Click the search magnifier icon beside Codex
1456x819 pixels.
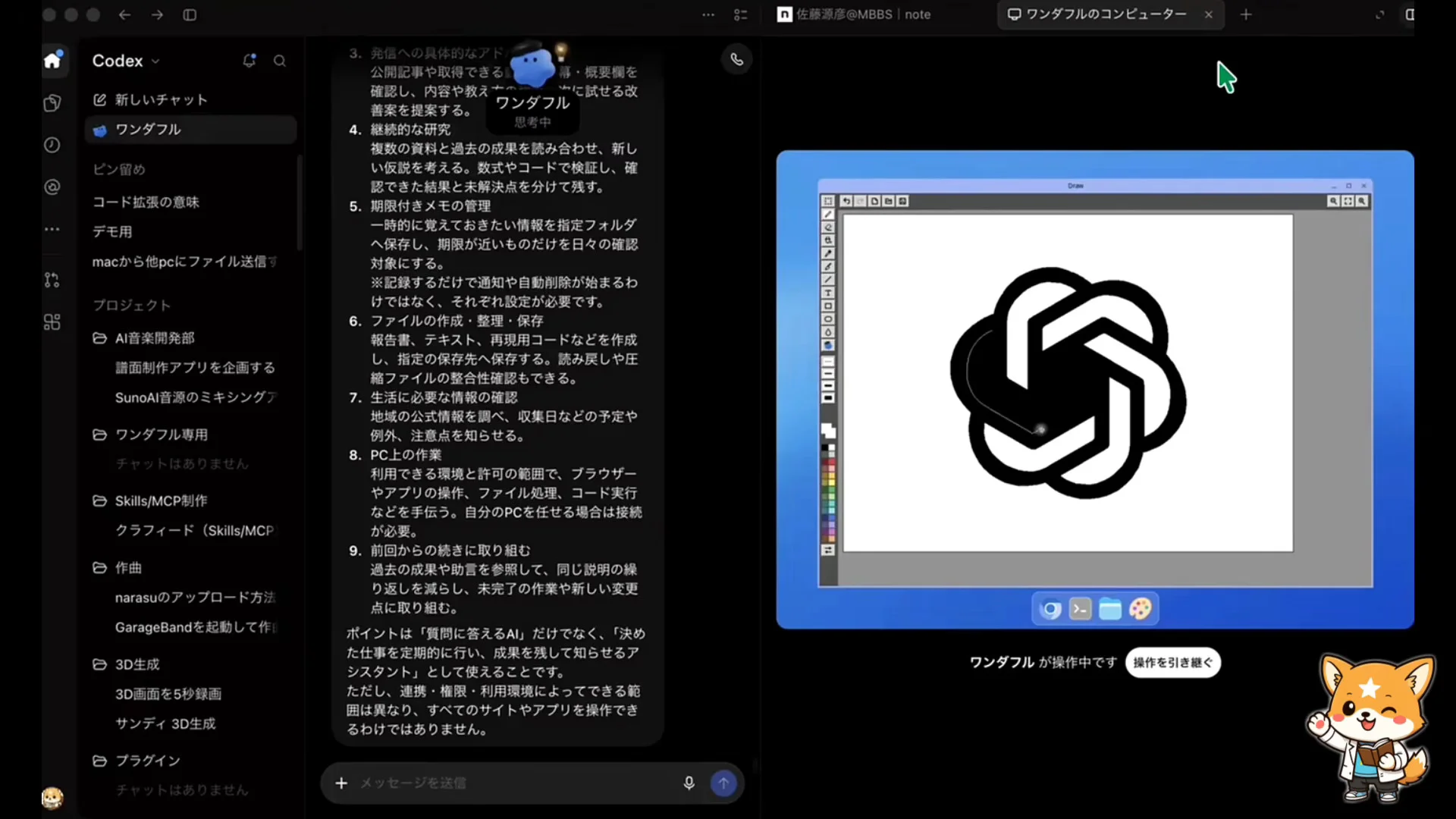(x=280, y=61)
